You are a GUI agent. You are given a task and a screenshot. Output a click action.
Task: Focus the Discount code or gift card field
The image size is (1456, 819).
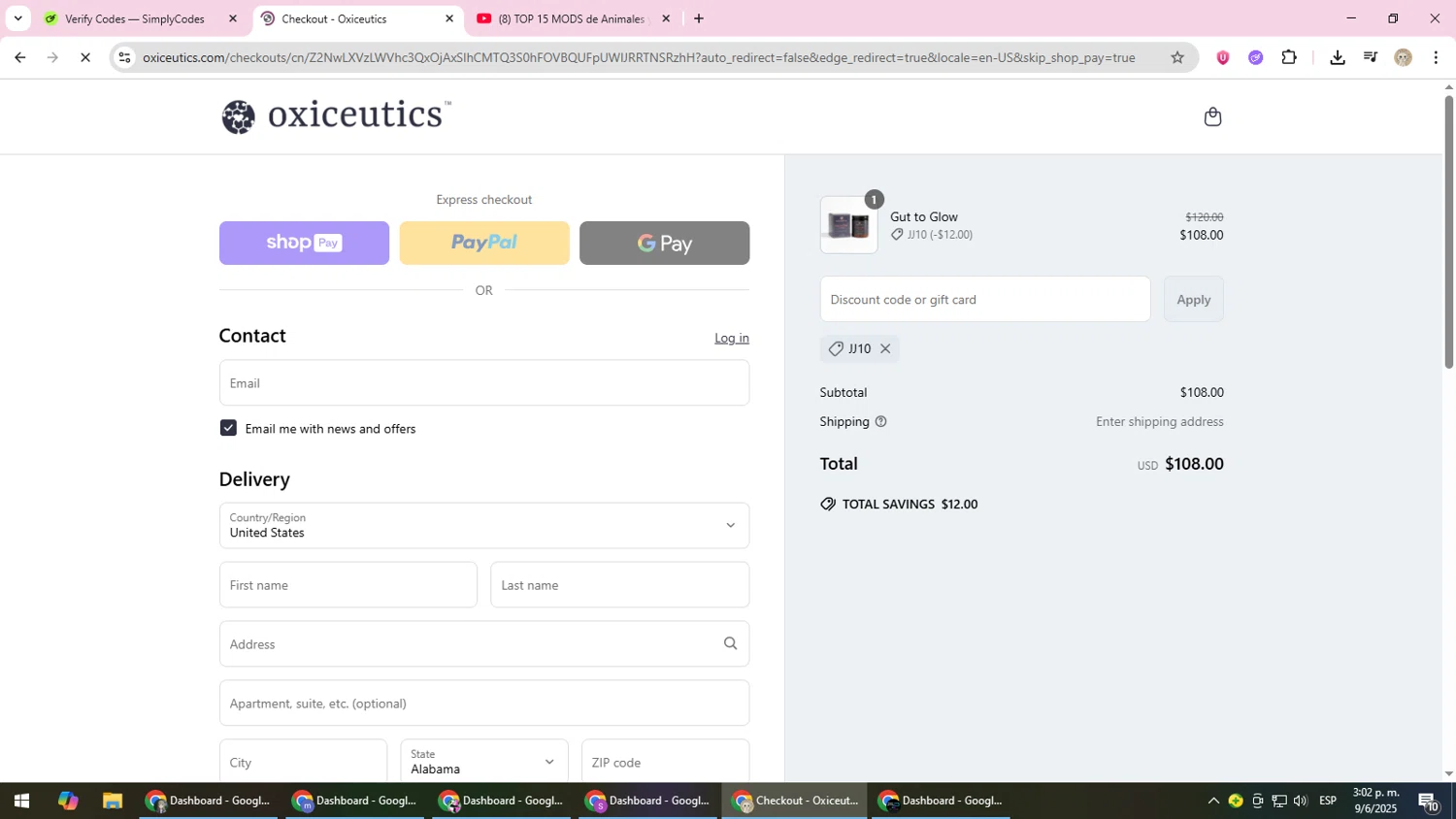click(985, 299)
